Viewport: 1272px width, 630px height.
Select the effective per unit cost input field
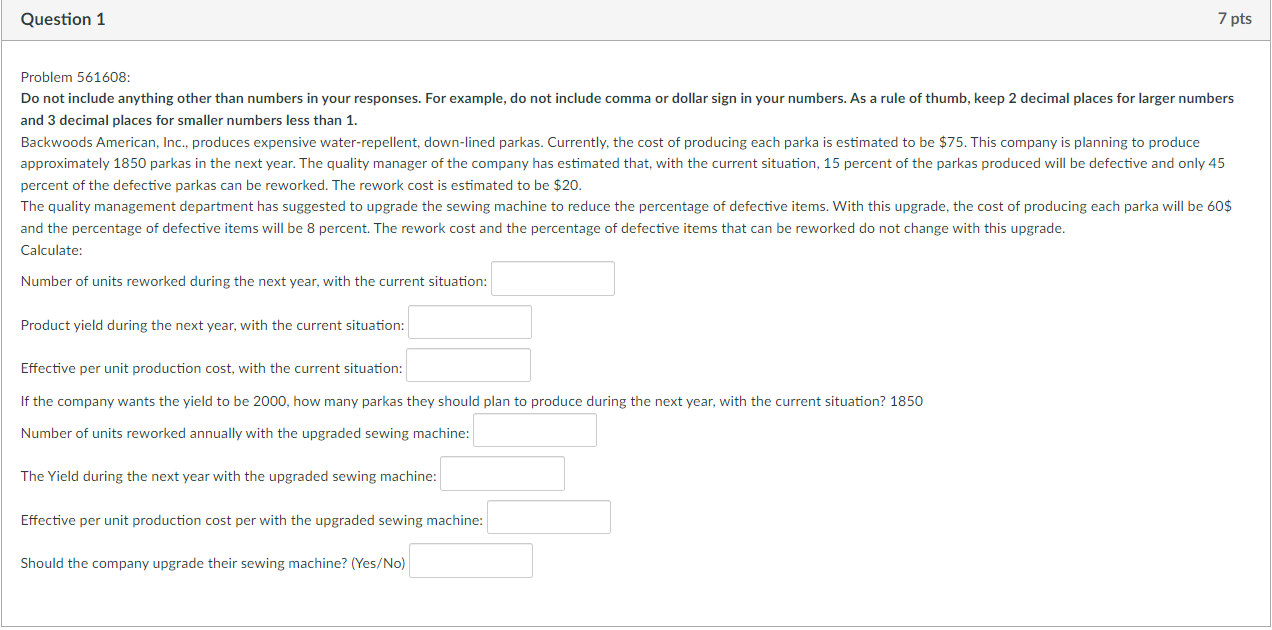coord(467,364)
